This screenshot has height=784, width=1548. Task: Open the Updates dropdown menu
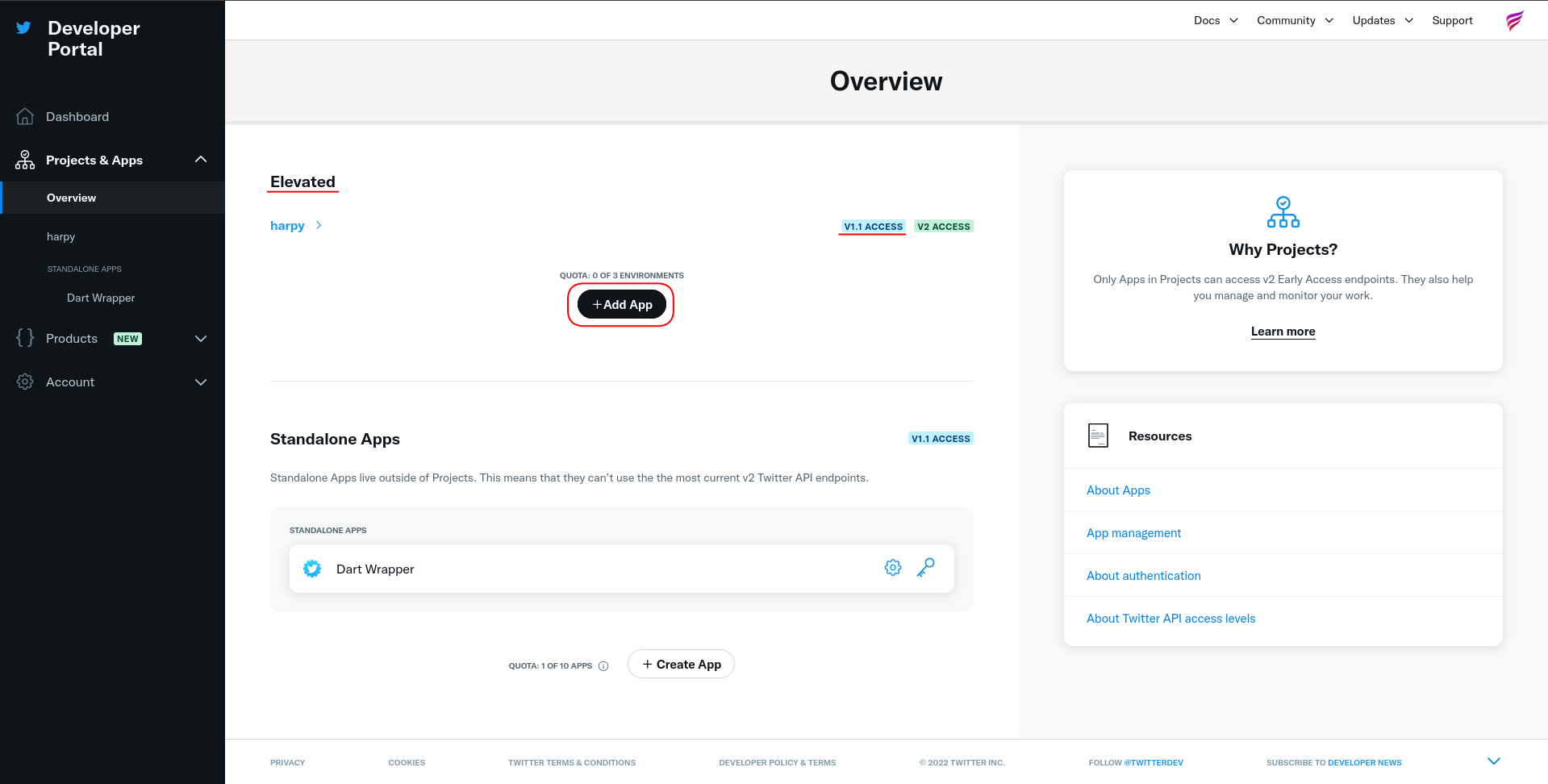(1383, 20)
